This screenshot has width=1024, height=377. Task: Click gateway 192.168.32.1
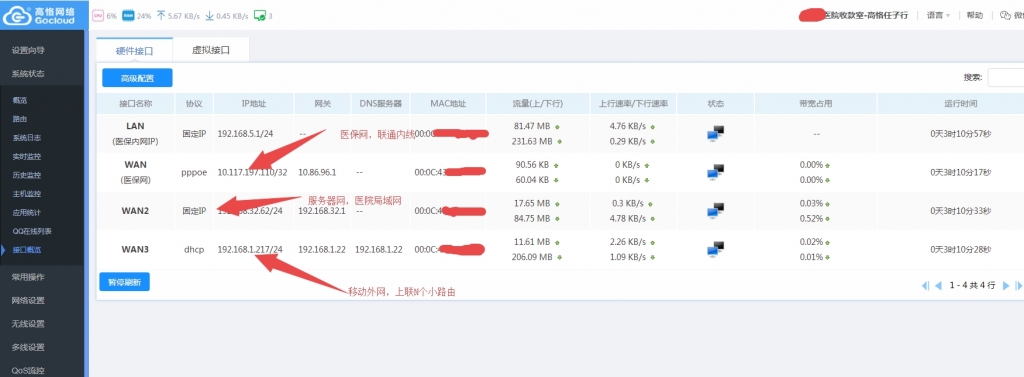(x=321, y=211)
